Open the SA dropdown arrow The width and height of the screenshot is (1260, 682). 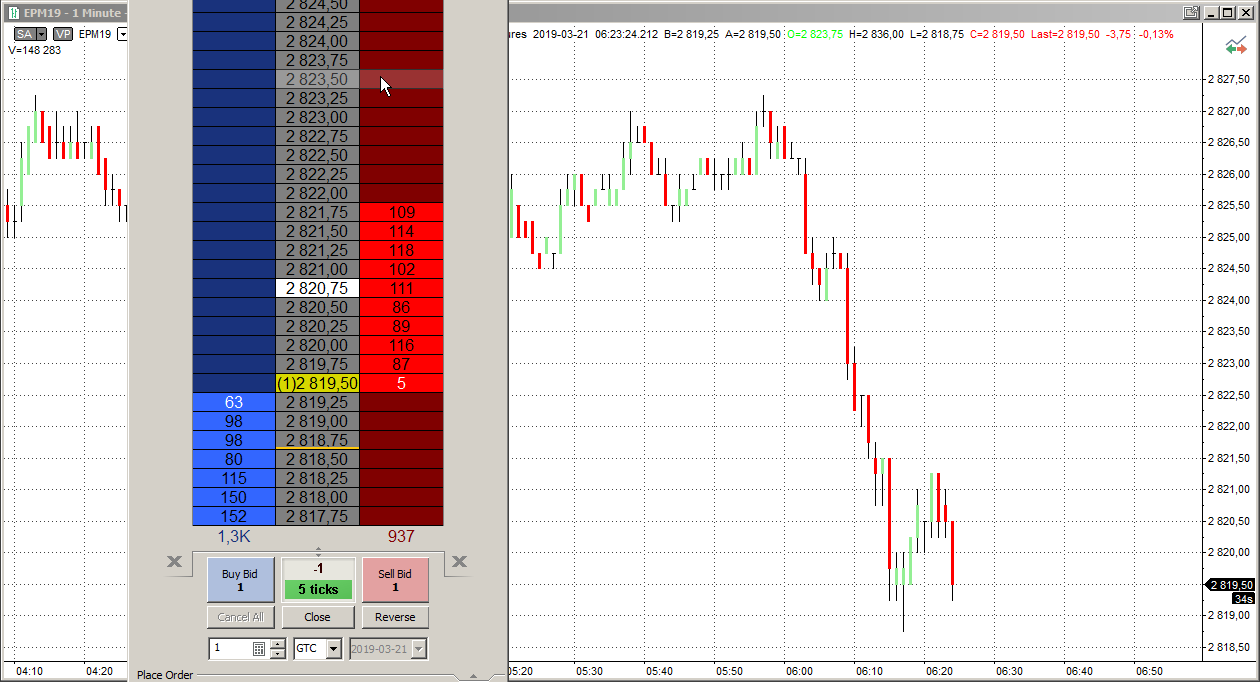coord(43,34)
